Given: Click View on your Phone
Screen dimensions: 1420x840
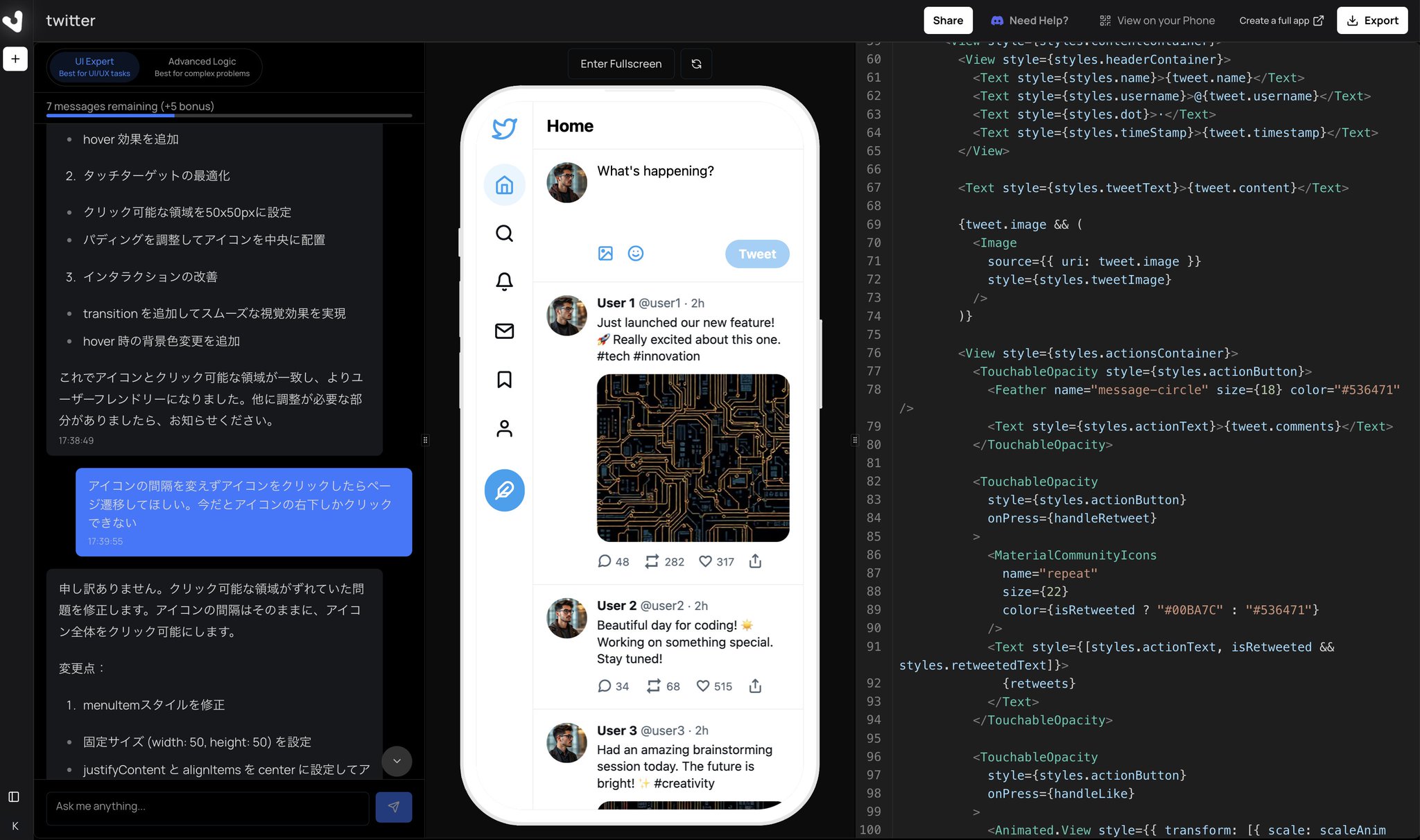Looking at the screenshot, I should 1157,21.
